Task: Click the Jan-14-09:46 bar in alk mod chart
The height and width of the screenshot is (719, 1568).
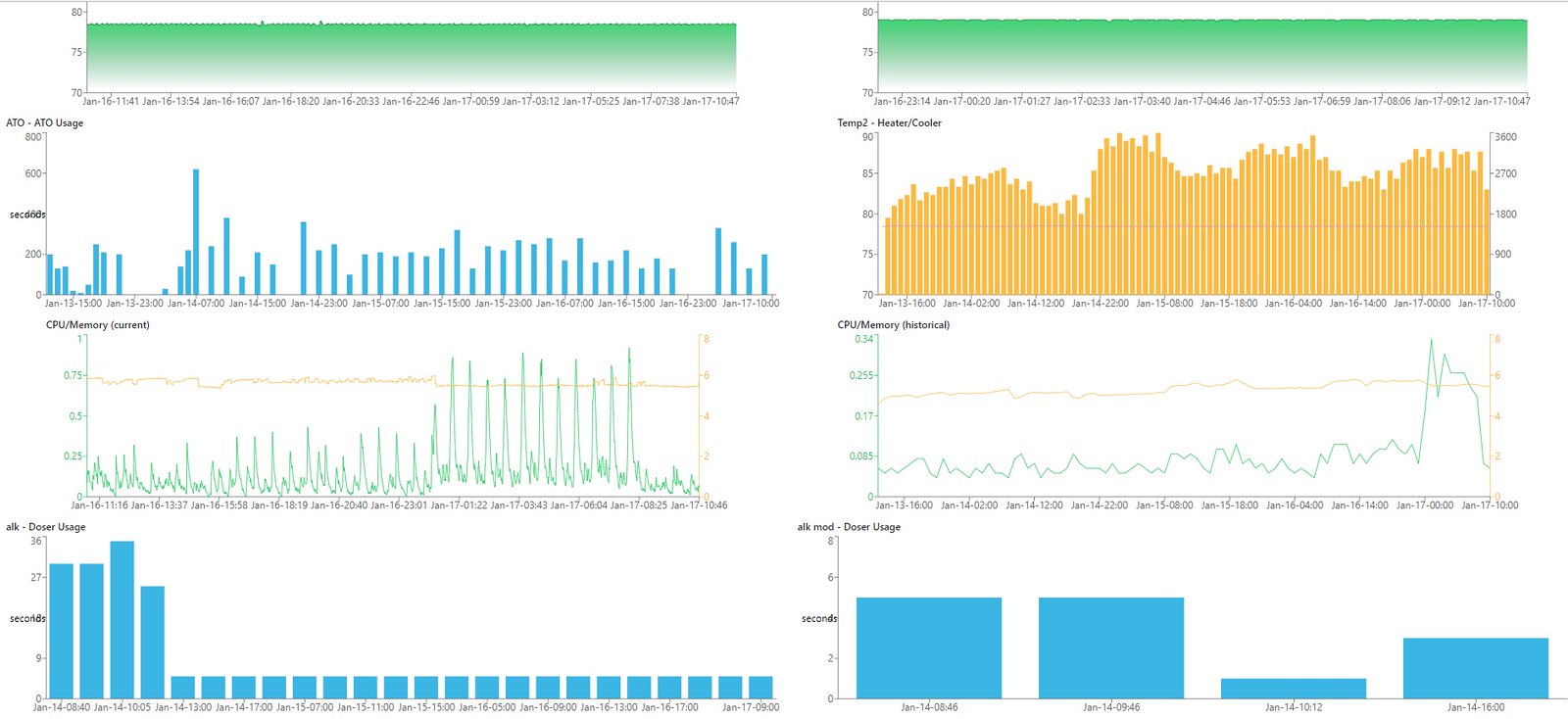Action: (x=1111, y=647)
